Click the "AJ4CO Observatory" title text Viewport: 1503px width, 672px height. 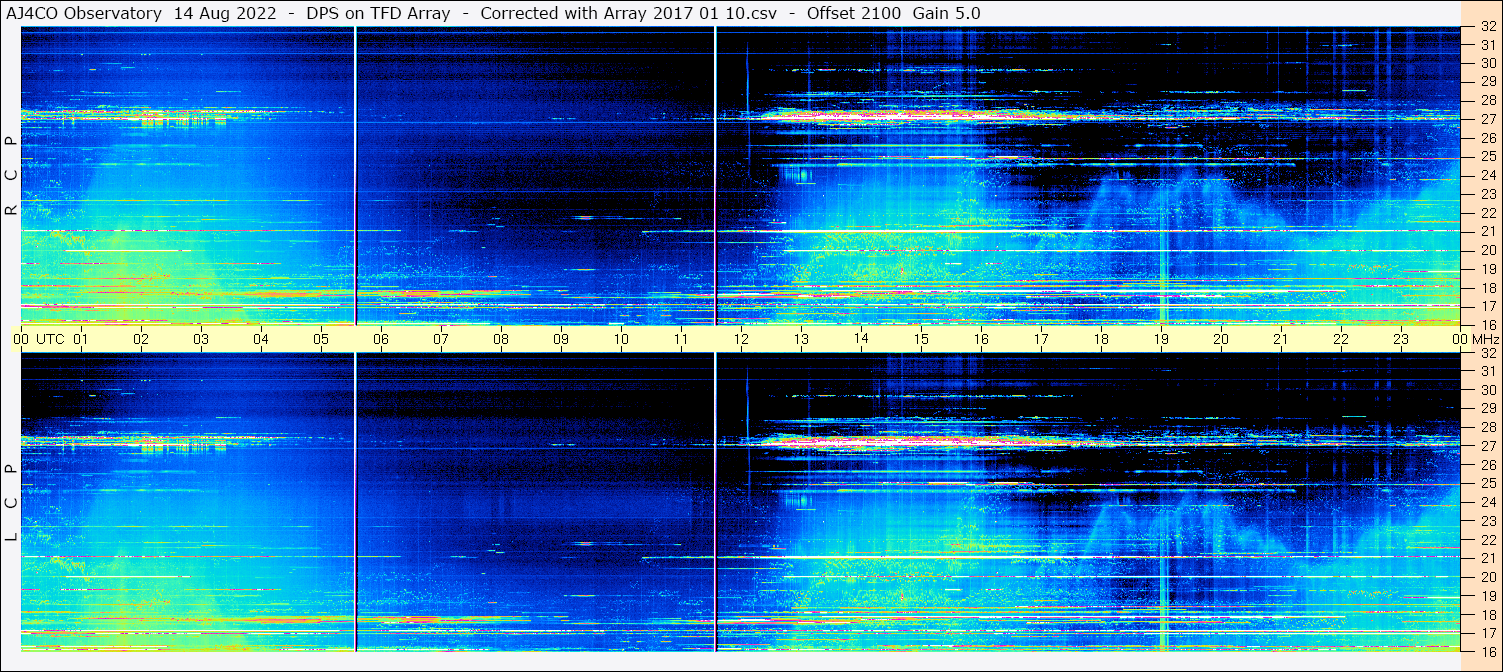pyautogui.click(x=82, y=13)
